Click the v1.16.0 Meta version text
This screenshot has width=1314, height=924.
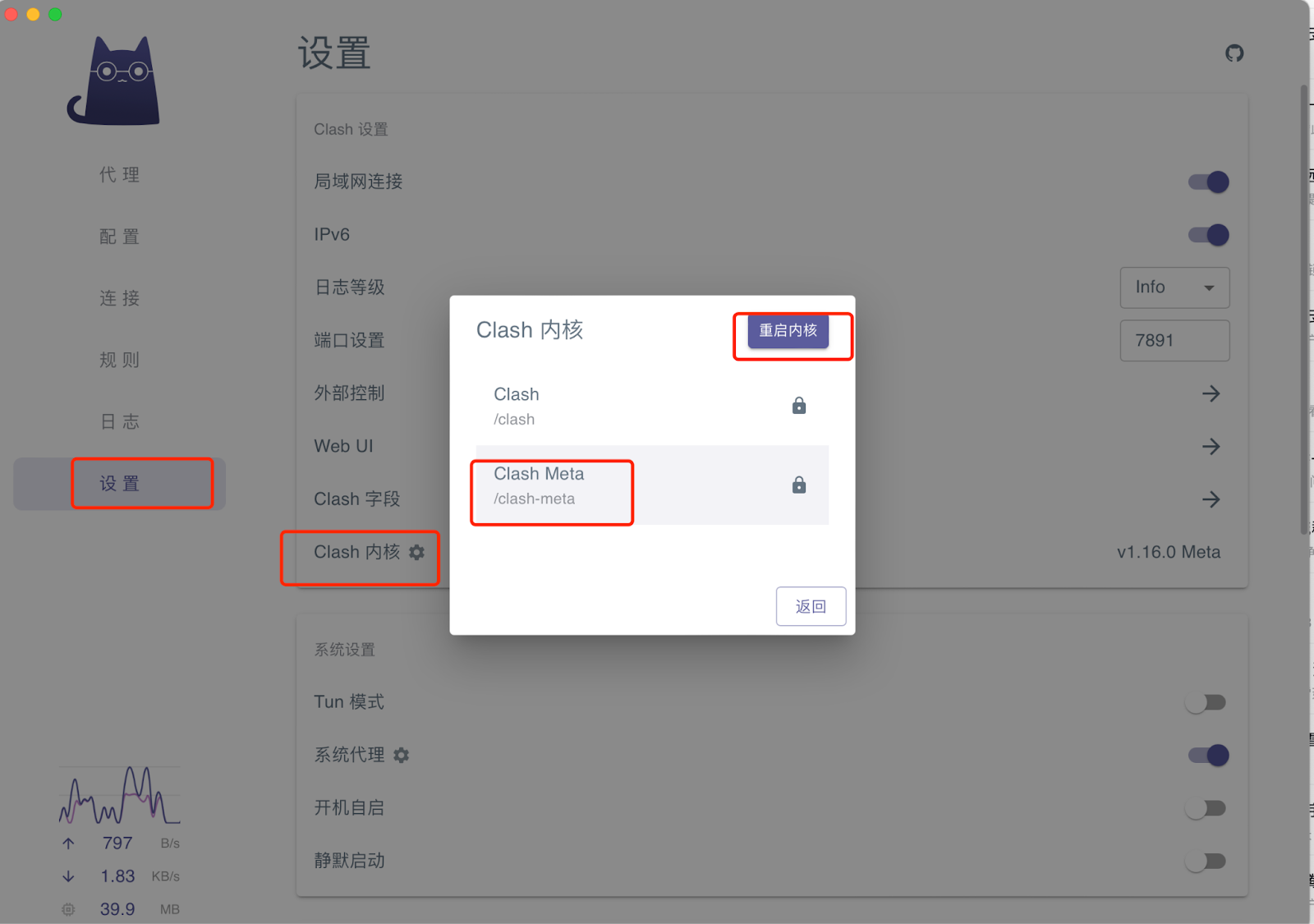pyautogui.click(x=1169, y=552)
